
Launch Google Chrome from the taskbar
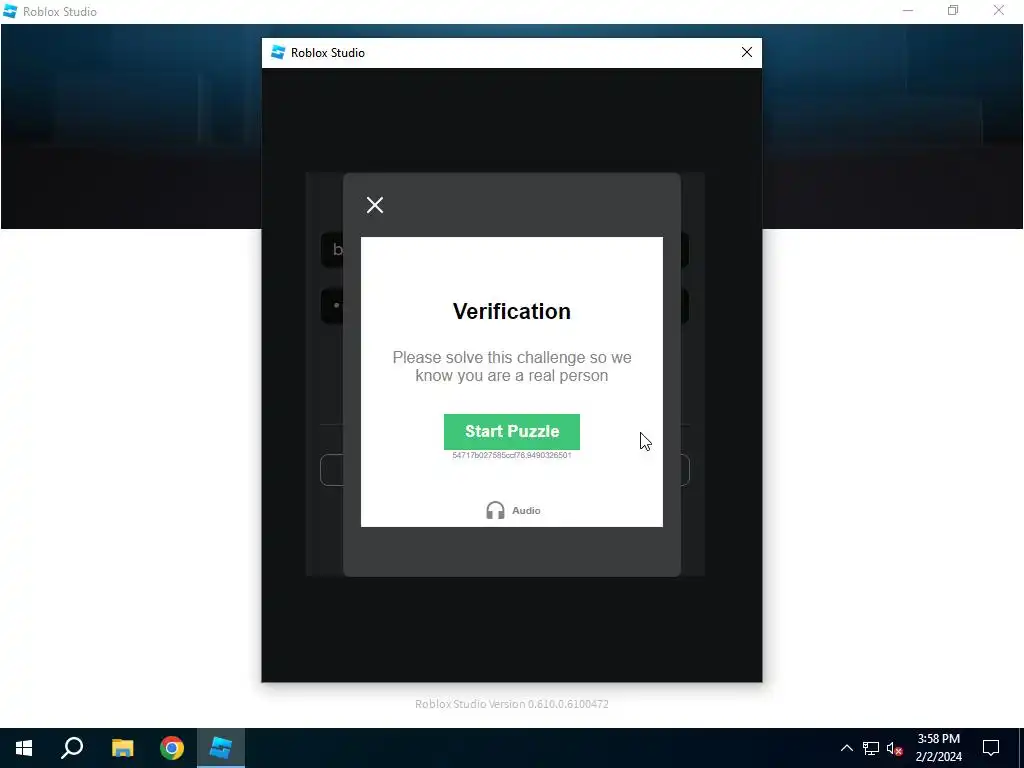click(172, 748)
